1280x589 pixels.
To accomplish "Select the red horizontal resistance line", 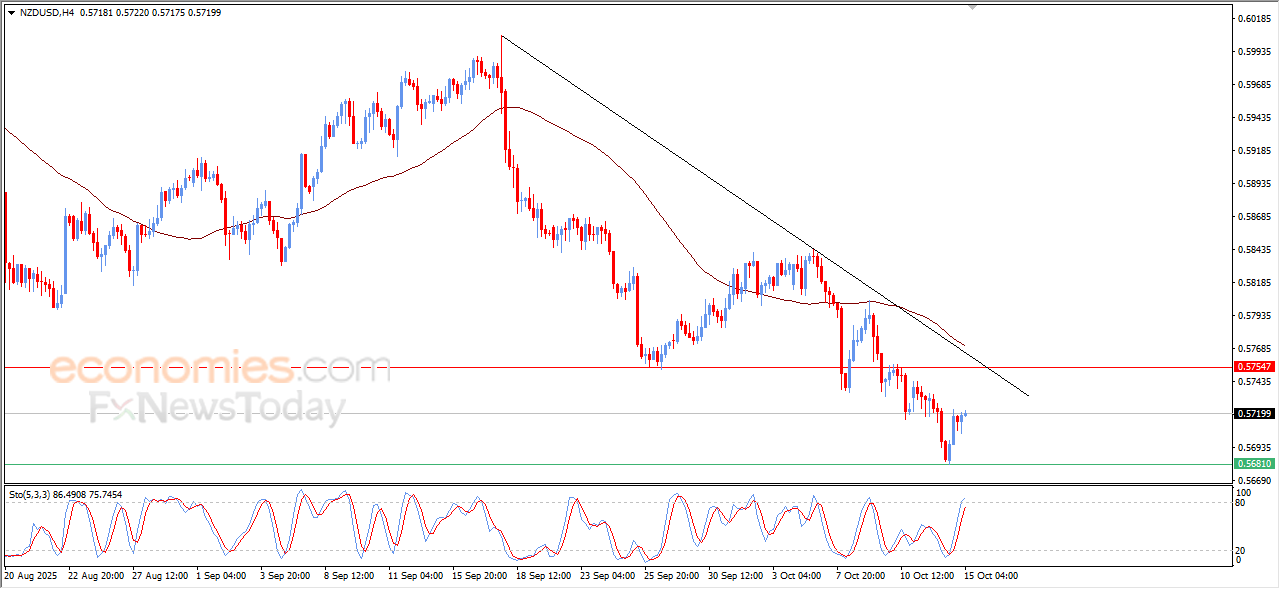I will [400, 367].
